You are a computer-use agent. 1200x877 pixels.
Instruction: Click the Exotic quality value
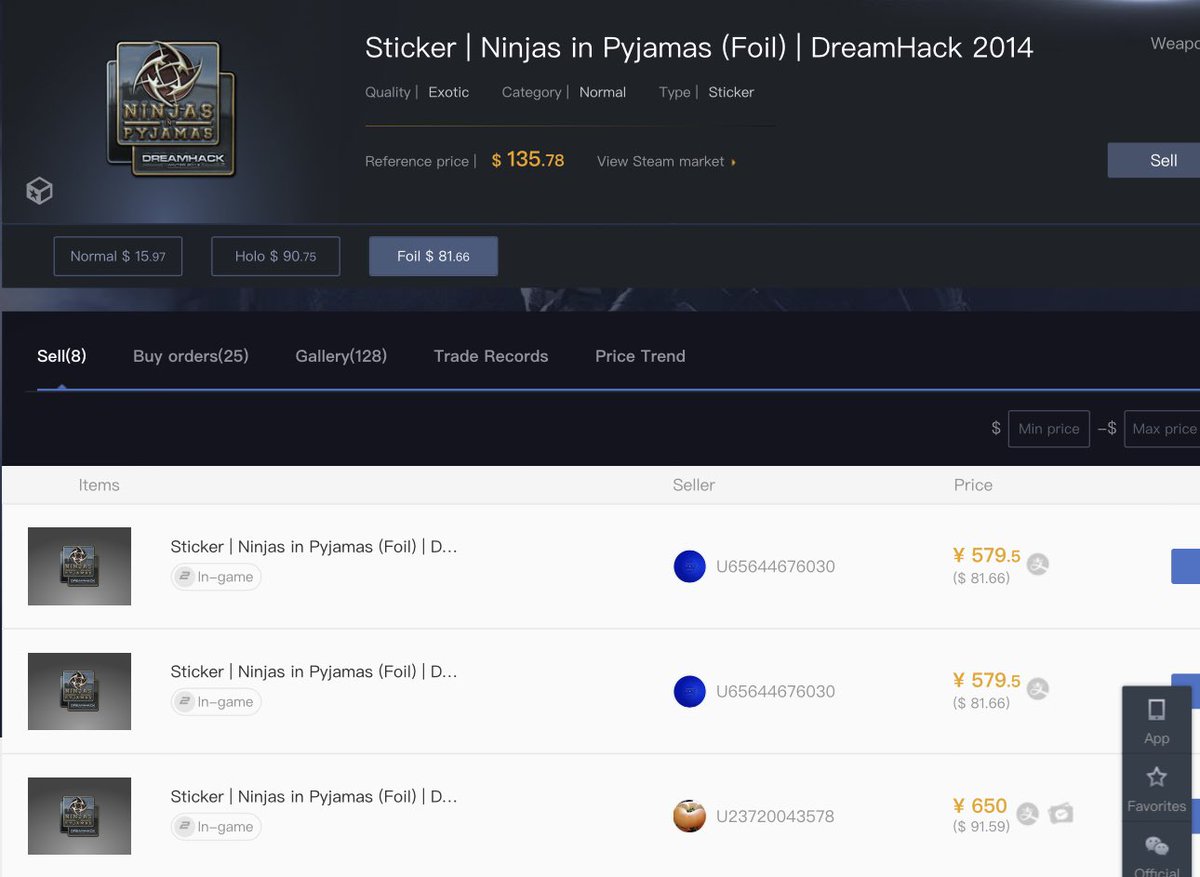(449, 92)
